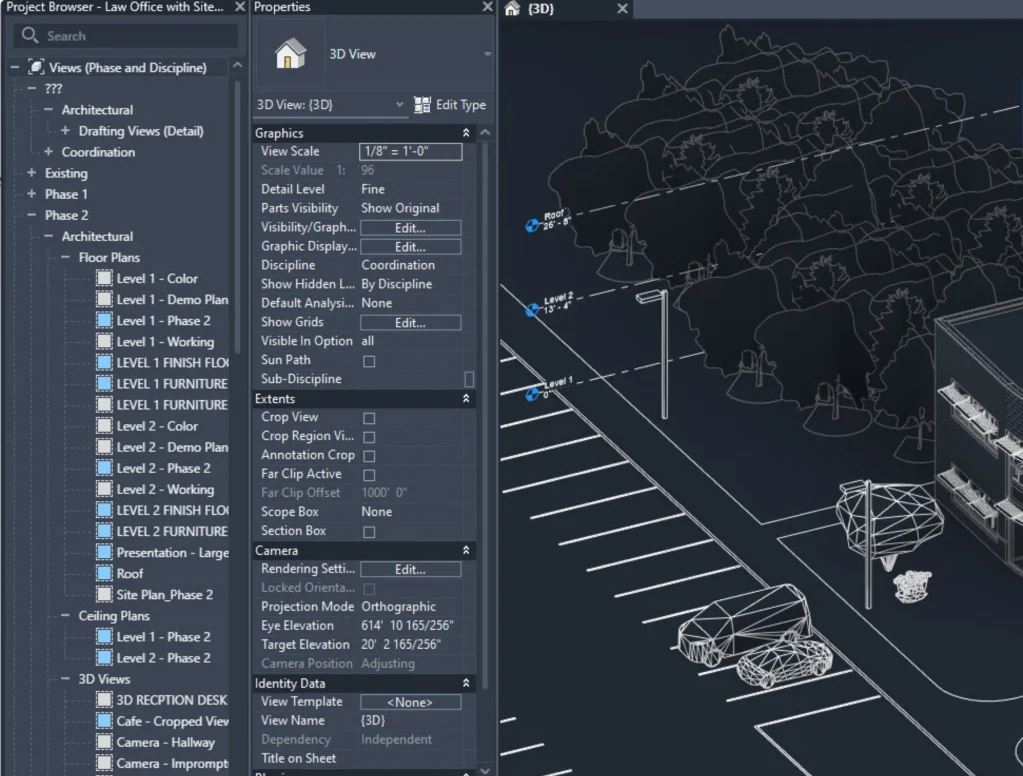The height and width of the screenshot is (776, 1023).
Task: Collapse the Graphics properties section
Action: point(466,132)
